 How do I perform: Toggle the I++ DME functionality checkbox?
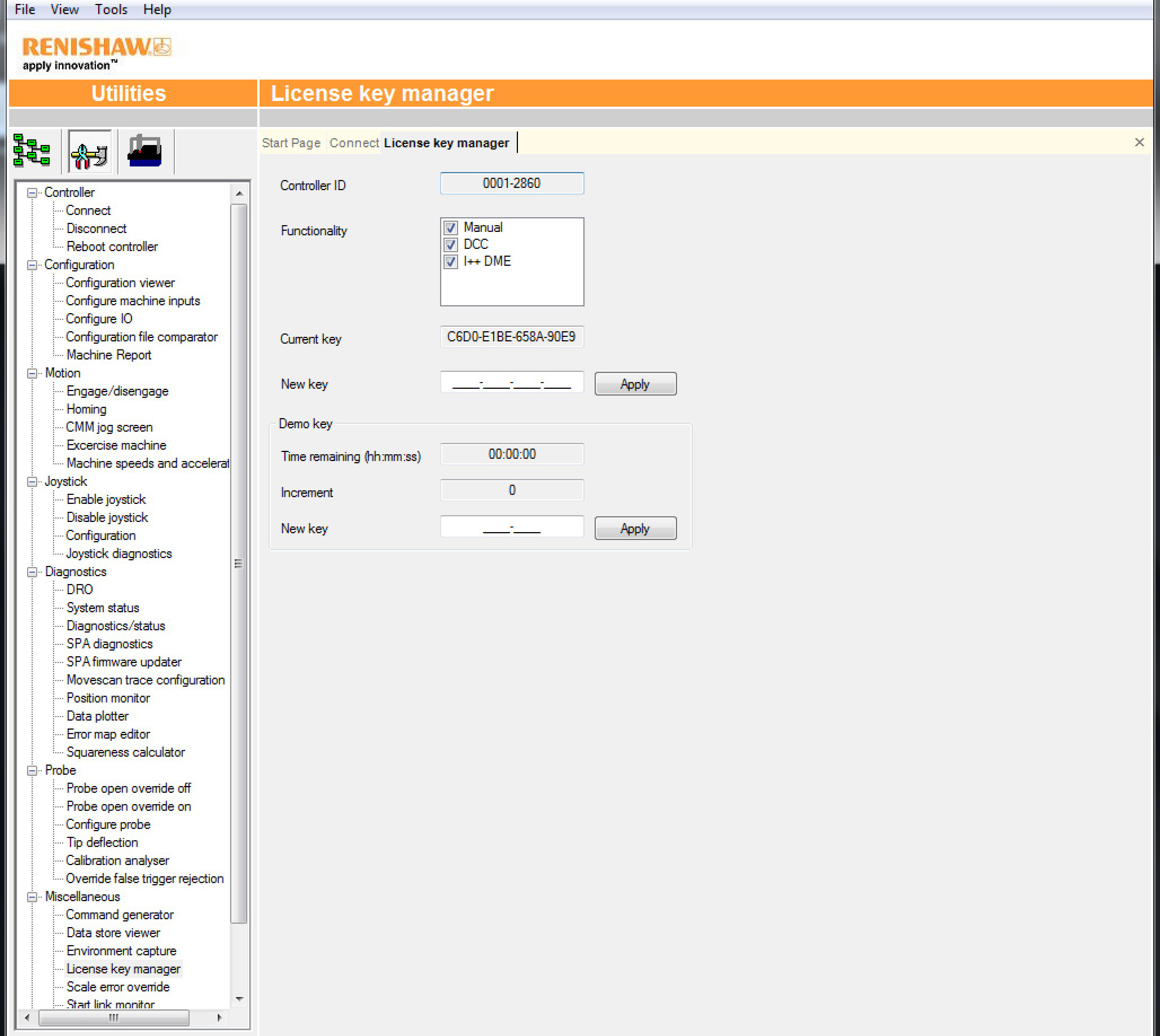click(451, 262)
